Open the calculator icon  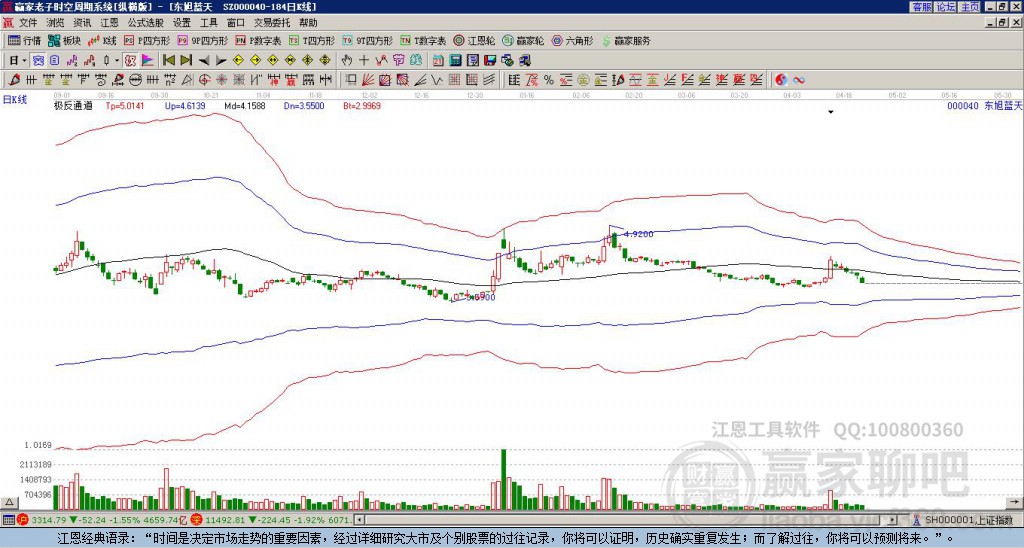click(455, 61)
